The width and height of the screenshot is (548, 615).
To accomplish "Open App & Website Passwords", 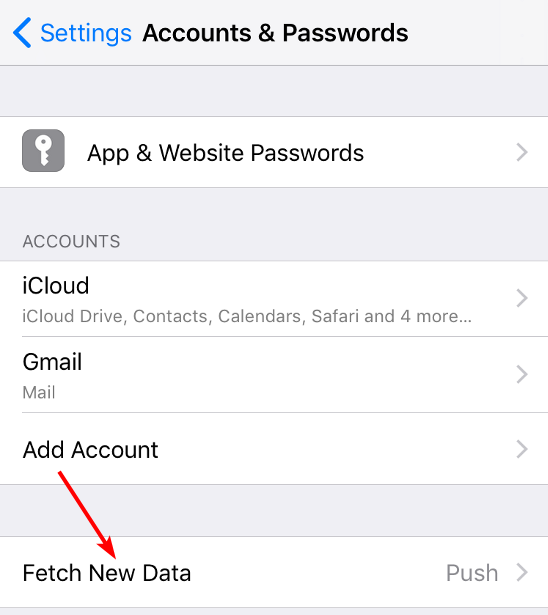I will 274,152.
